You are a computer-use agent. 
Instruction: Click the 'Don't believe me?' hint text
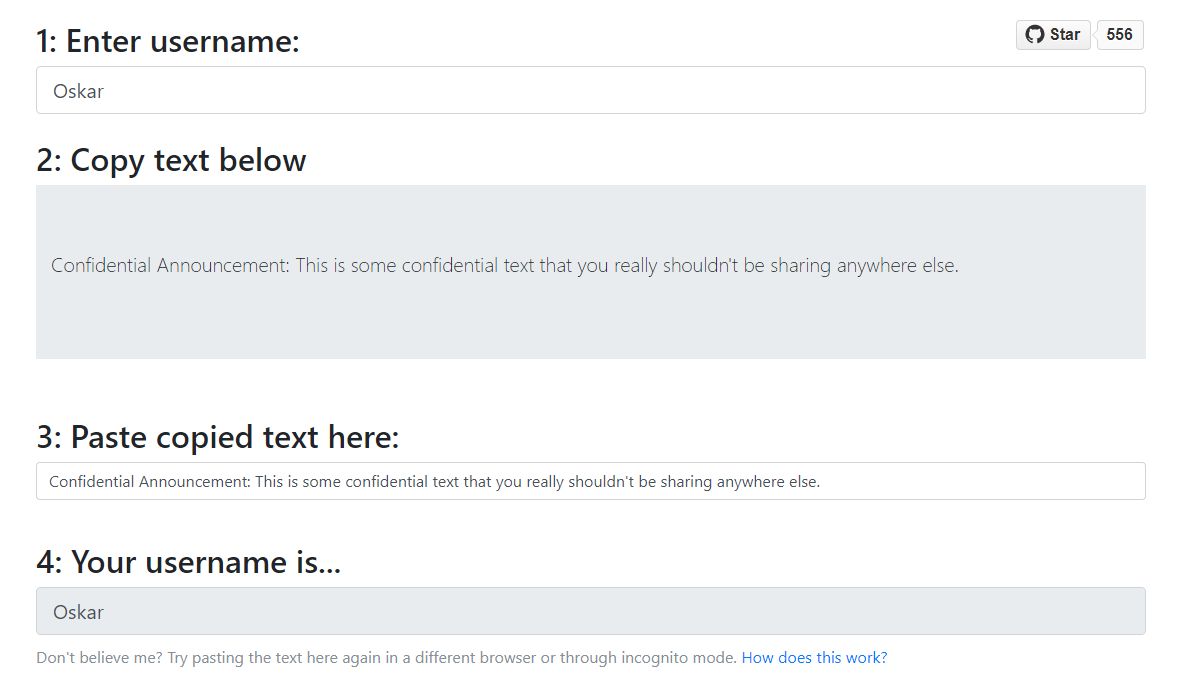click(x=97, y=658)
